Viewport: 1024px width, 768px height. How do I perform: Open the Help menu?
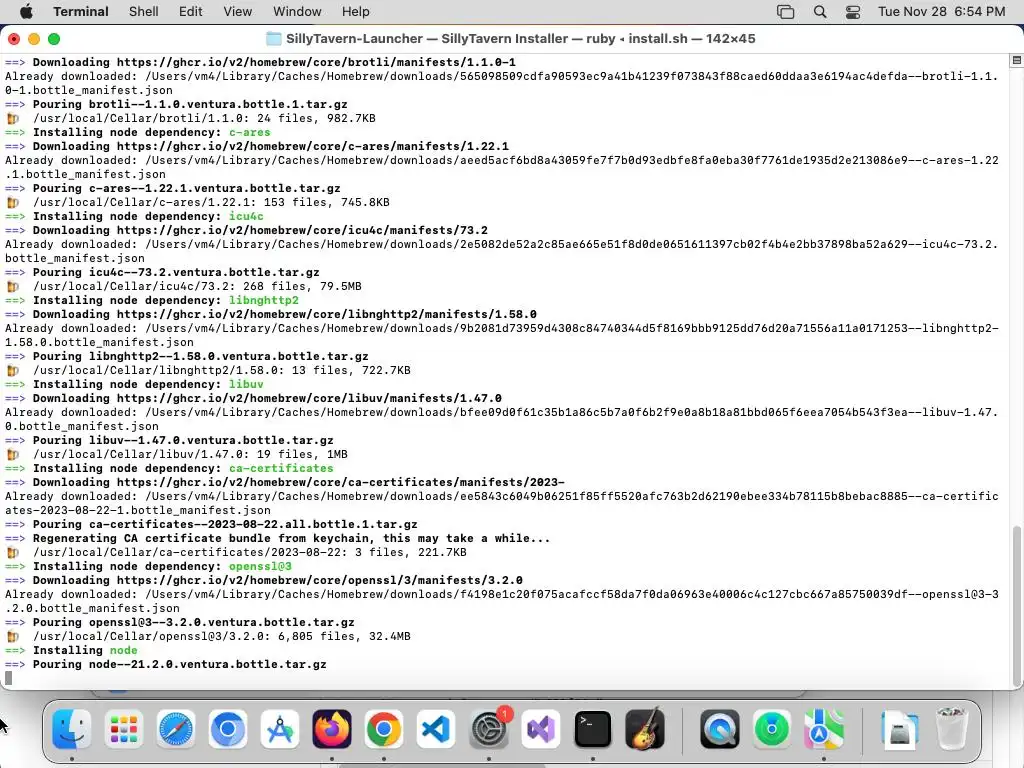pos(356,12)
